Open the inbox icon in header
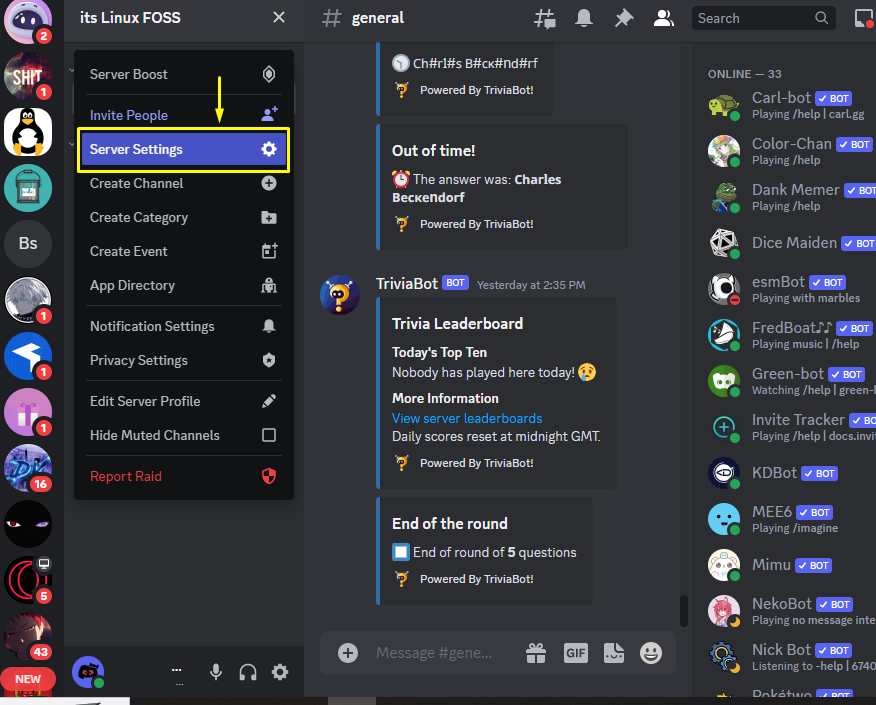Viewport: 876px width, 705px height. point(865,18)
